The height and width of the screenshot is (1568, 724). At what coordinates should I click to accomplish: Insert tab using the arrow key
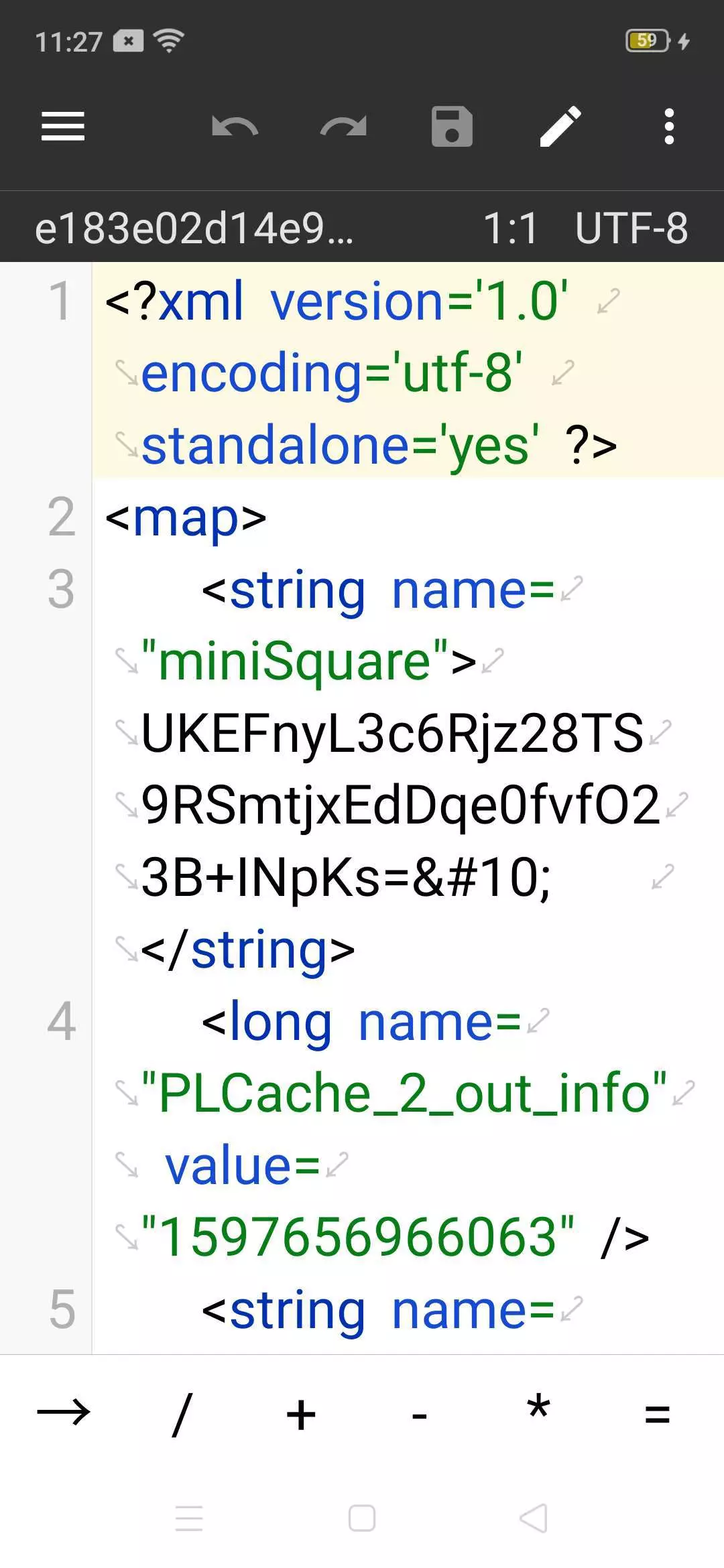pos(63,1413)
